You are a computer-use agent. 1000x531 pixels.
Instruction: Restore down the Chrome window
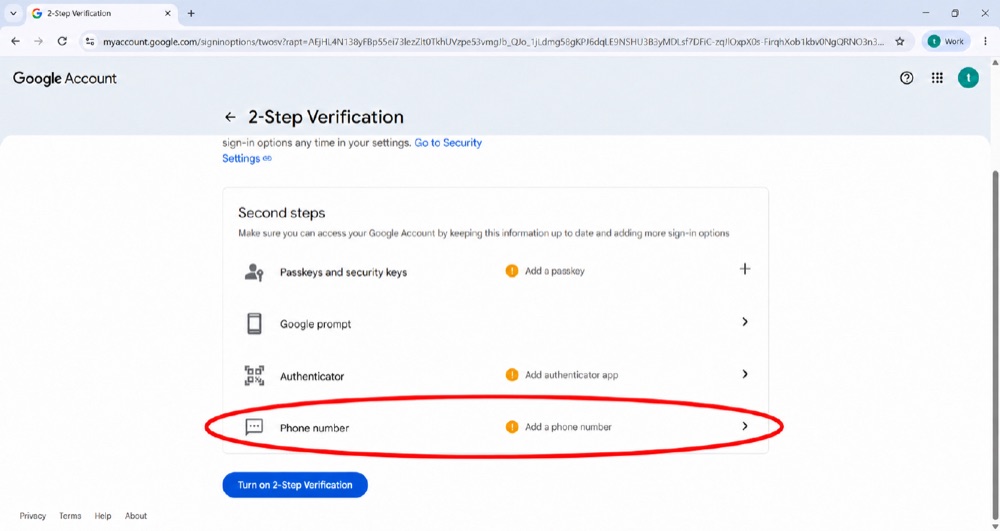[x=955, y=13]
